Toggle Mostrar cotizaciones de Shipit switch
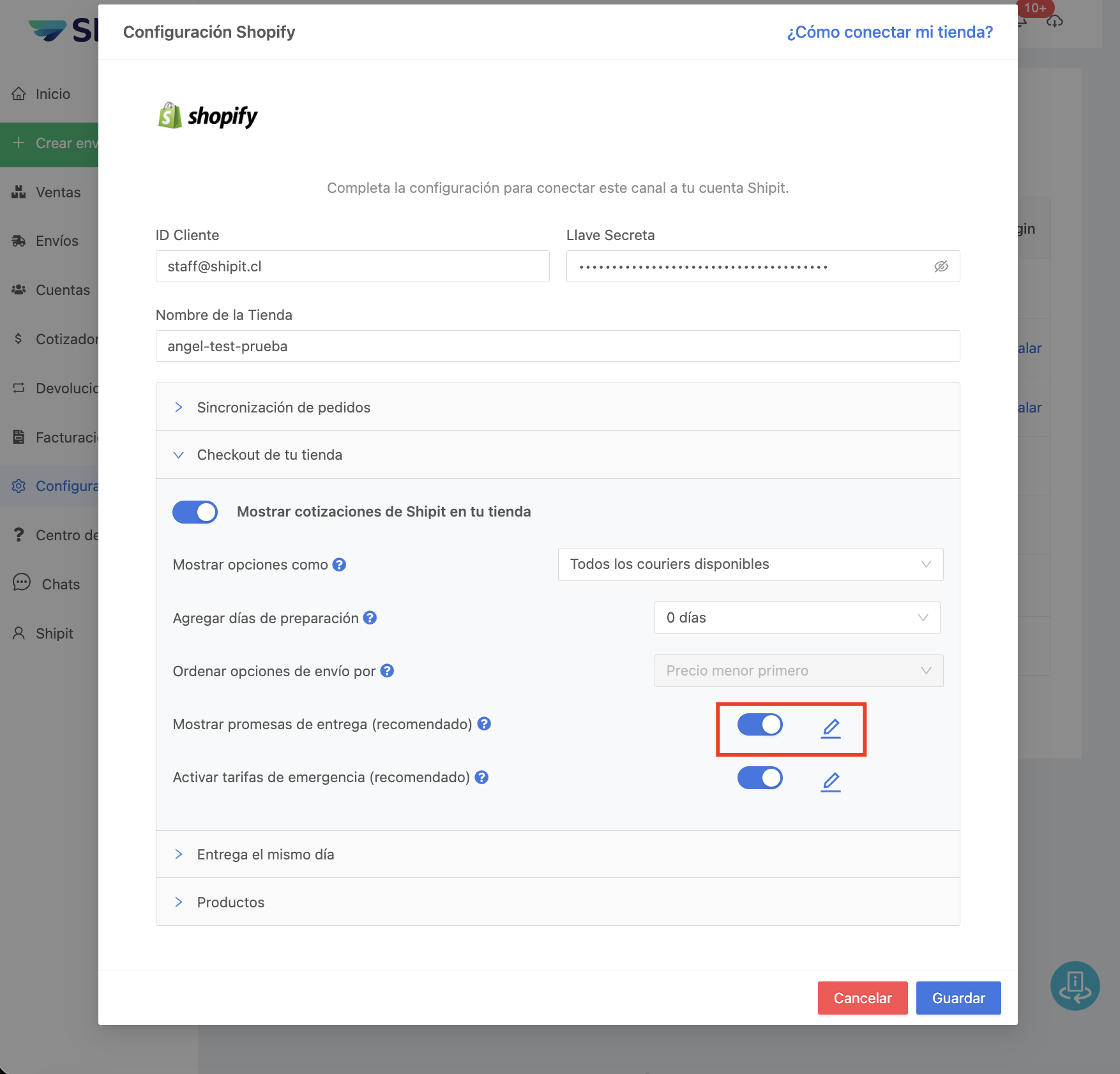The height and width of the screenshot is (1074, 1120). [x=195, y=512]
